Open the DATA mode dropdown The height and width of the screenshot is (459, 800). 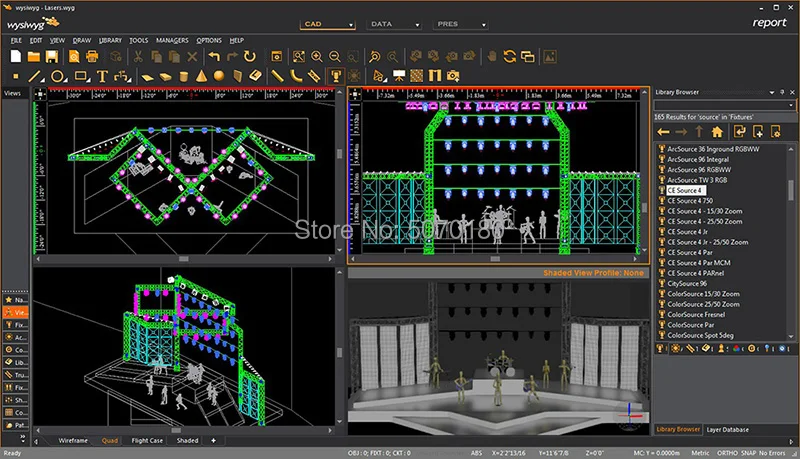click(394, 24)
